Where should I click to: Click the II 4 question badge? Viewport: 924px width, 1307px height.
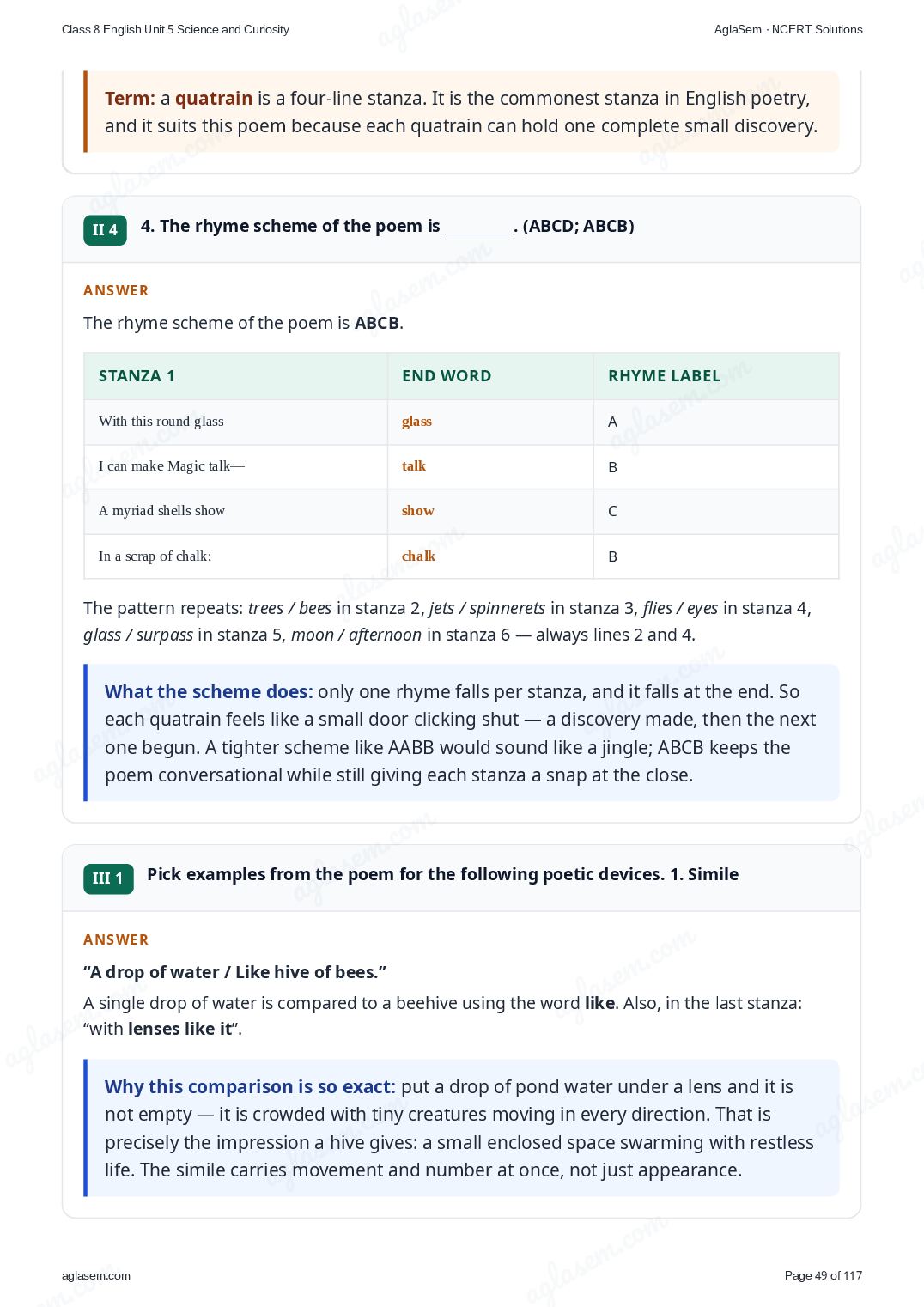point(105,230)
